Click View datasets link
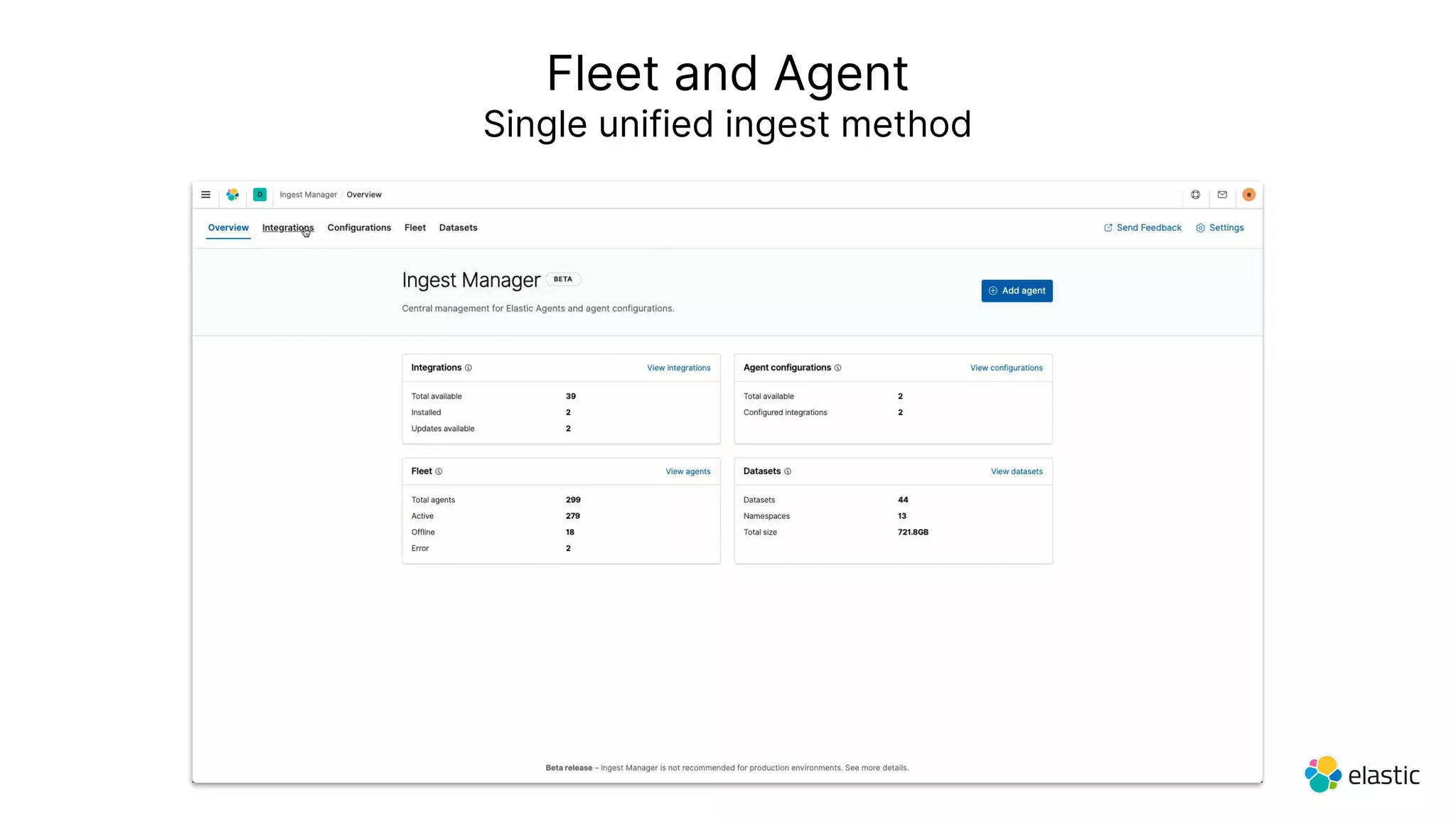The height and width of the screenshot is (819, 1456). point(1017,471)
